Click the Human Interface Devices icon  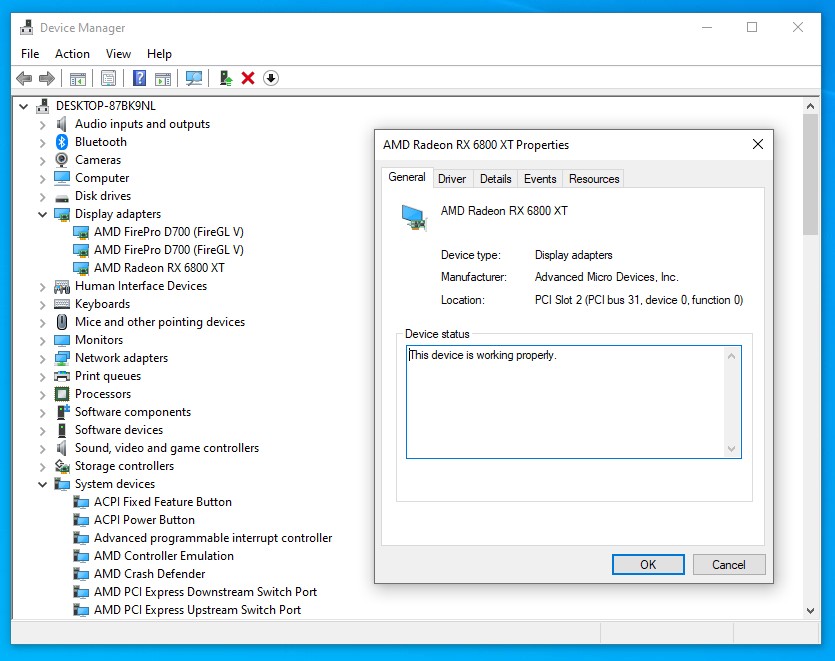pyautogui.click(x=62, y=287)
